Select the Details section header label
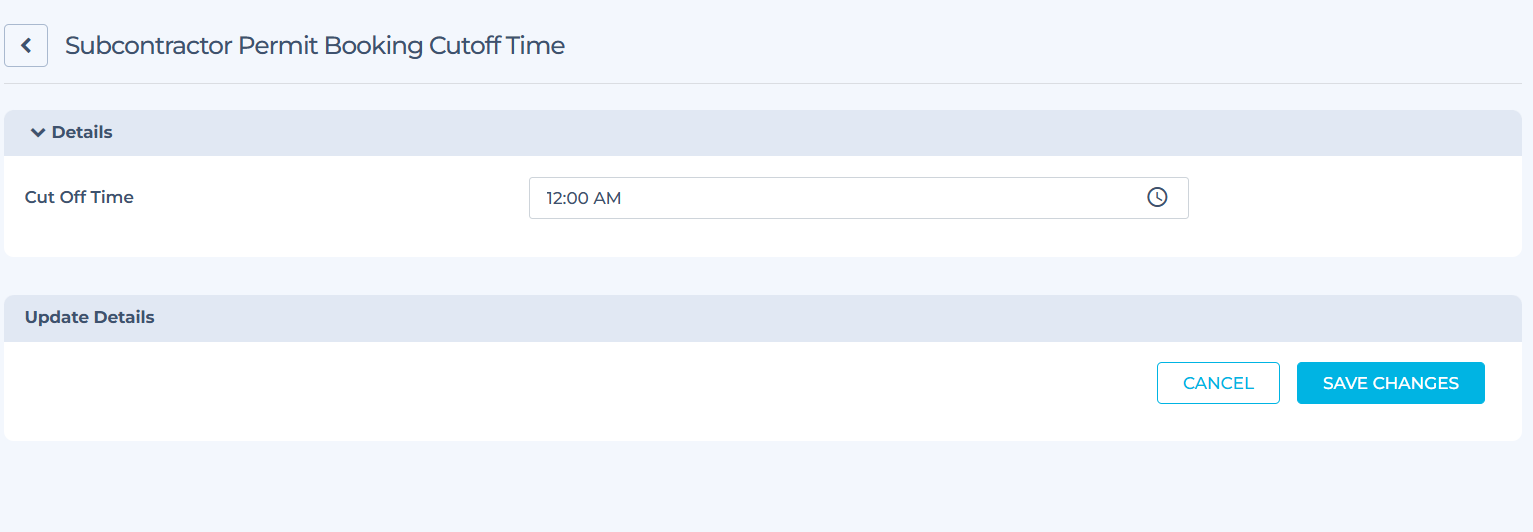 click(82, 132)
